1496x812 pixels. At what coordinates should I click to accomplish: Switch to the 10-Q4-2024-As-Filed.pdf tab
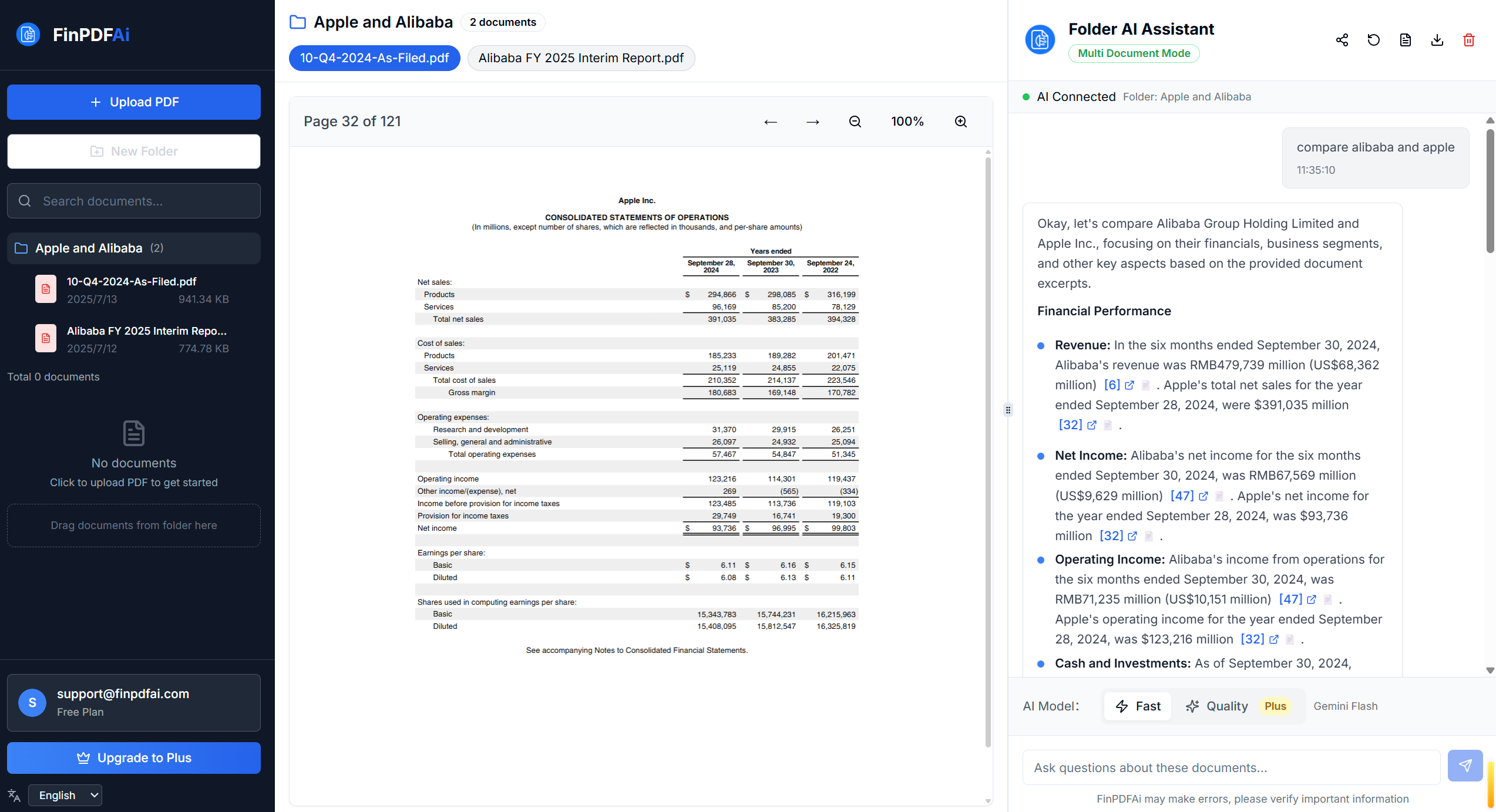(x=375, y=58)
